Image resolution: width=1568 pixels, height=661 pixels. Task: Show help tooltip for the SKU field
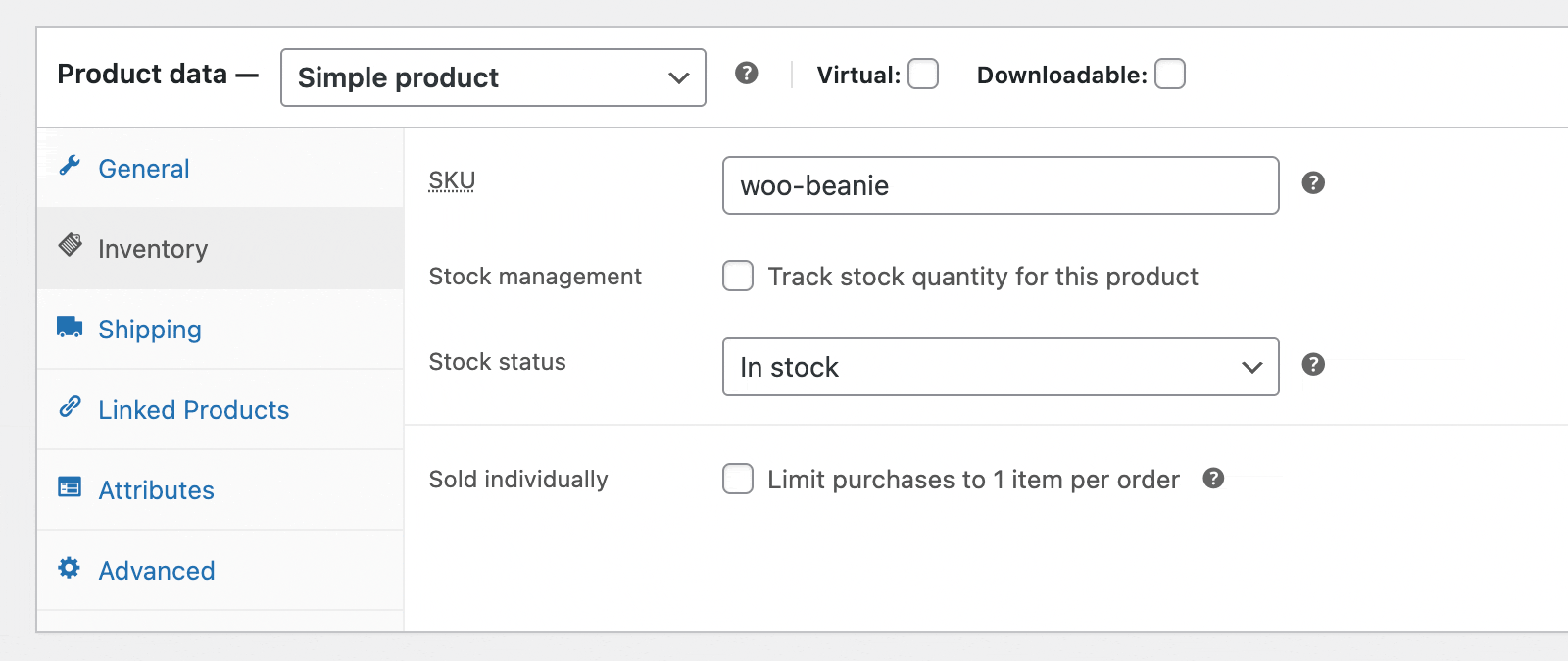click(x=1313, y=183)
